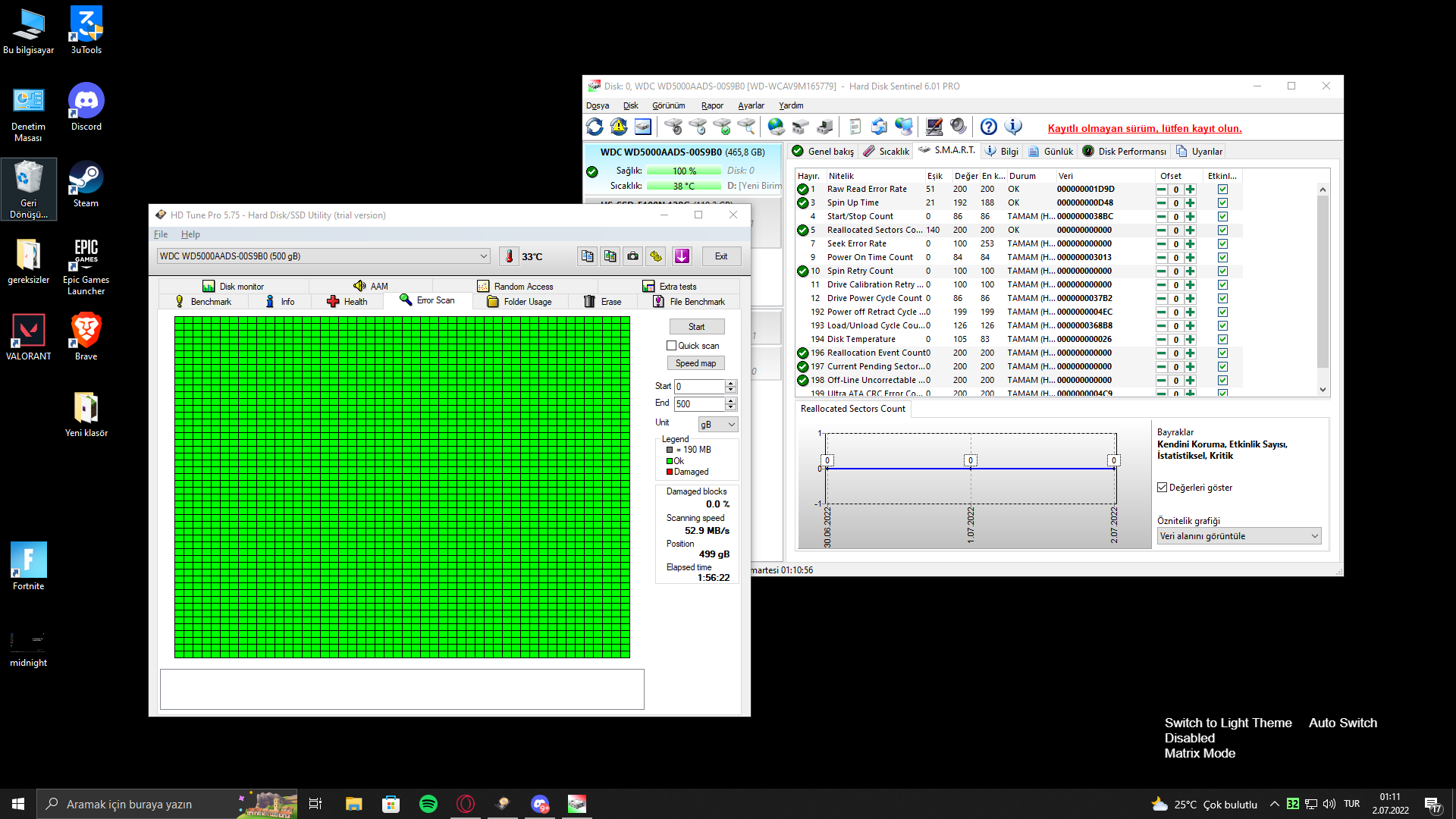This screenshot has width=1456, height=819.
Task: Uncheck the Raw Read Error Rate enabled checkbox
Action: 1222,190
